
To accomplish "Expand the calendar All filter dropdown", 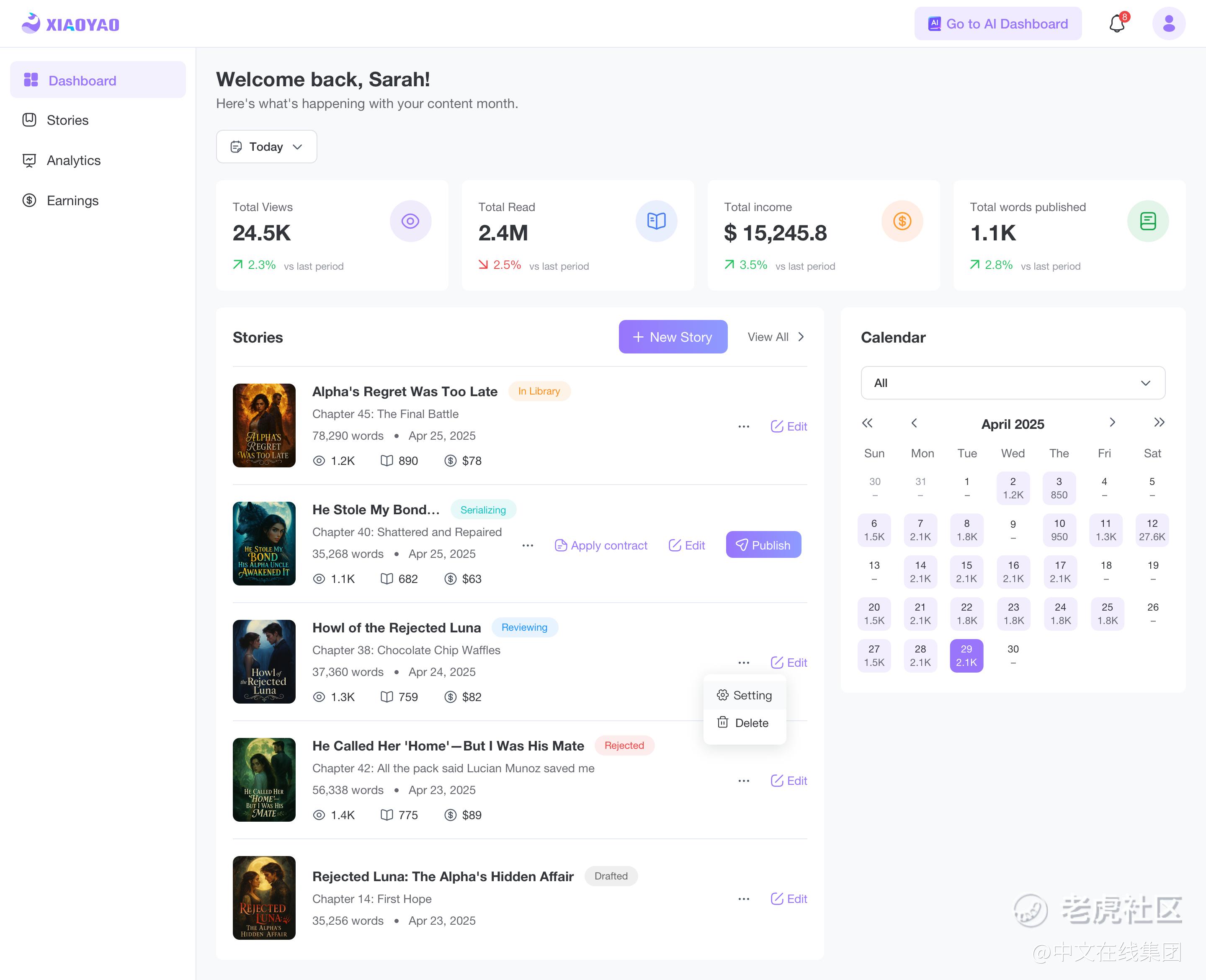I will [1013, 383].
